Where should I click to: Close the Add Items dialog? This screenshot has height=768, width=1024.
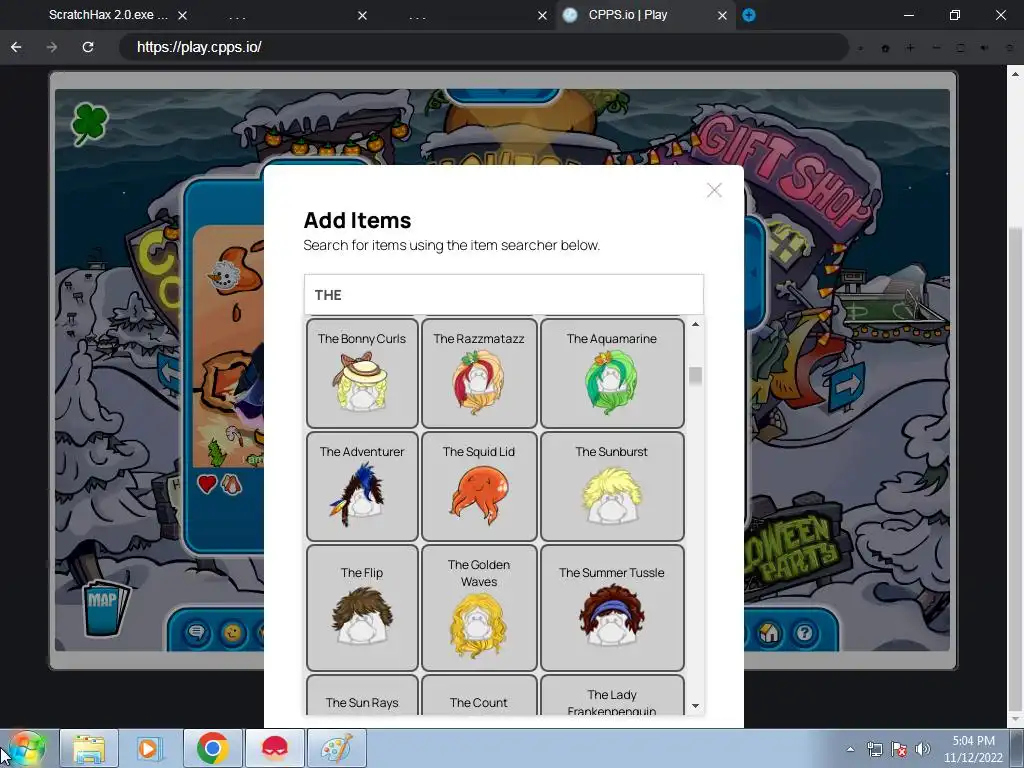(714, 190)
